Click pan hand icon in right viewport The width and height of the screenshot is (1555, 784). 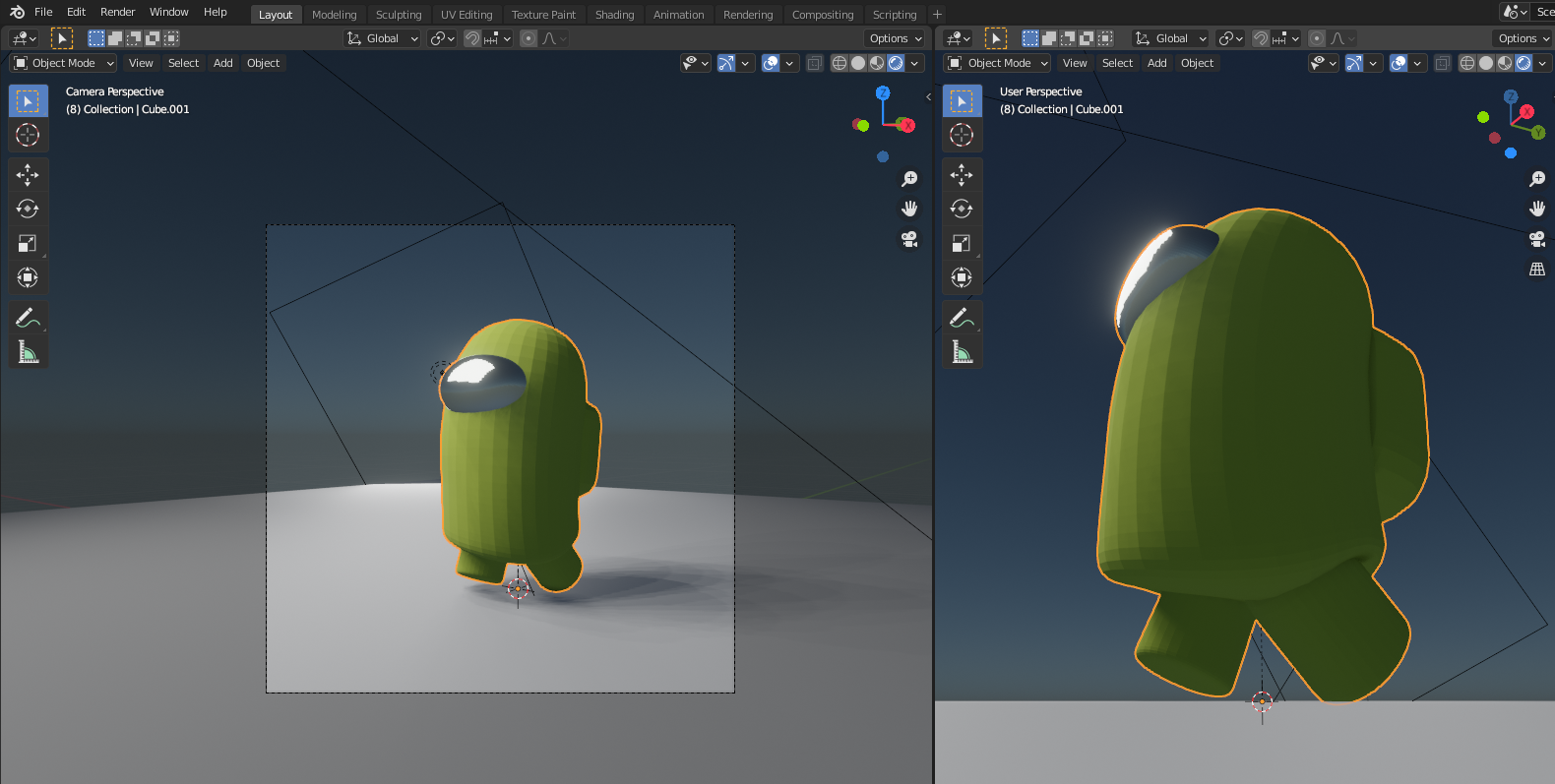tap(1537, 209)
